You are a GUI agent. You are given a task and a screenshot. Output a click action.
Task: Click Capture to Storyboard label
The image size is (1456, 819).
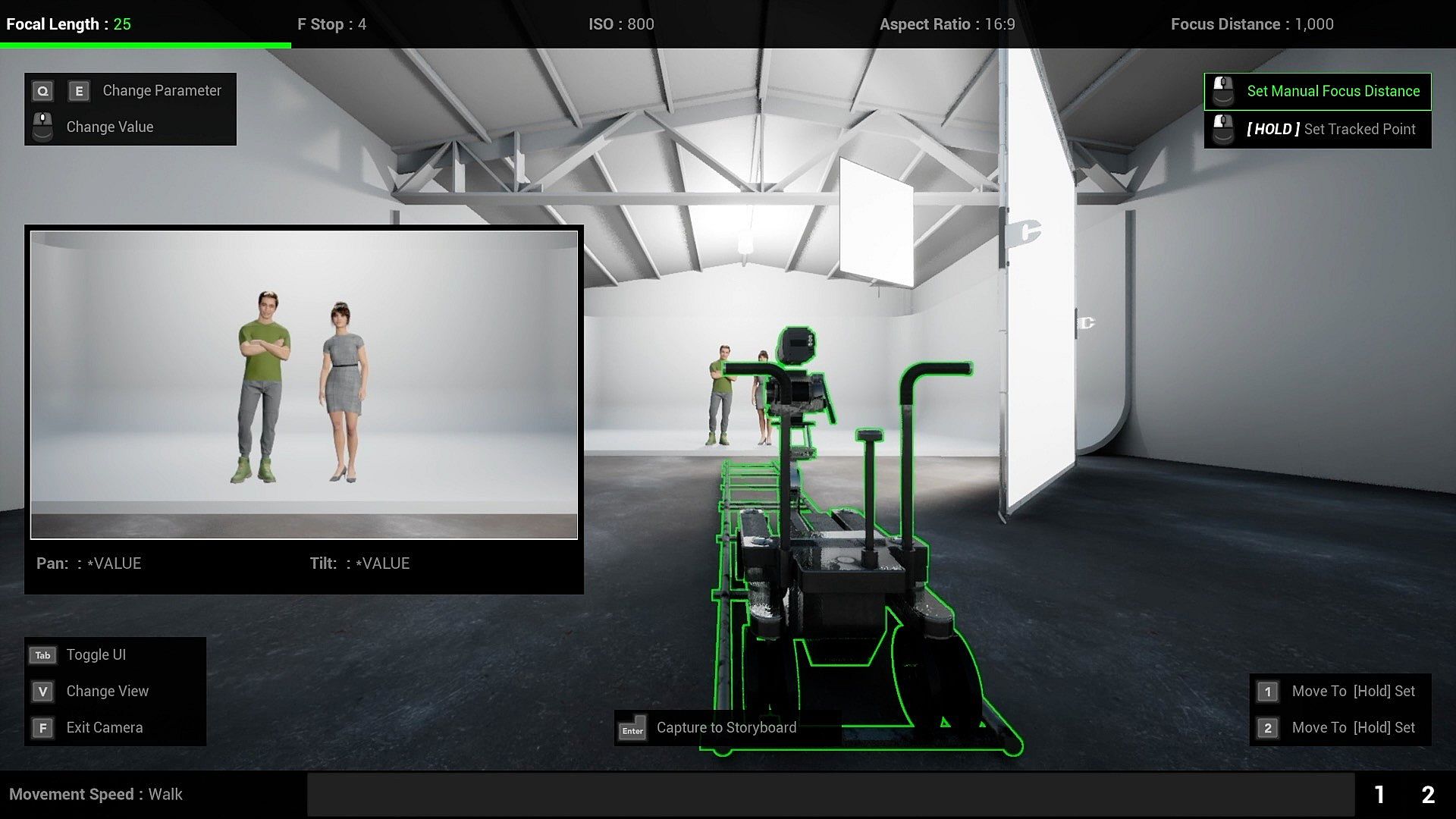click(x=726, y=728)
